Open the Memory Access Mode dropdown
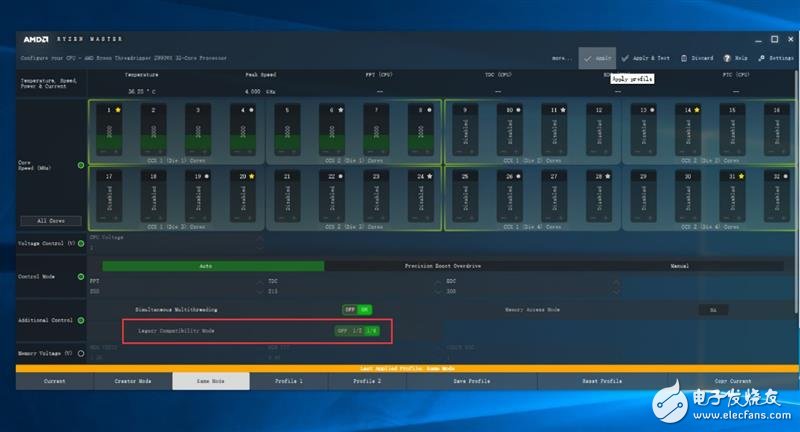 (x=713, y=310)
